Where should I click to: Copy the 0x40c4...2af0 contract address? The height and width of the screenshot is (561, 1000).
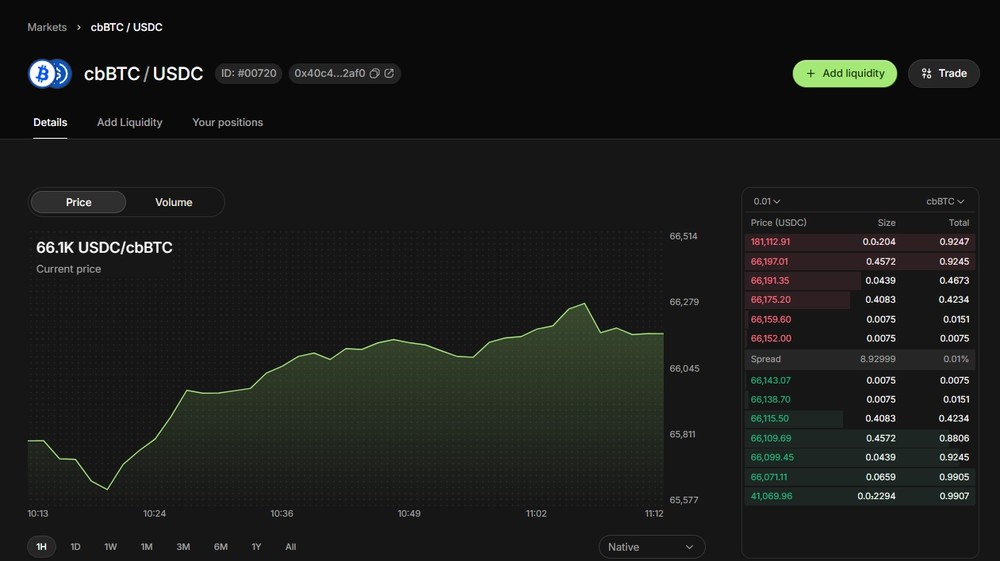tap(375, 73)
